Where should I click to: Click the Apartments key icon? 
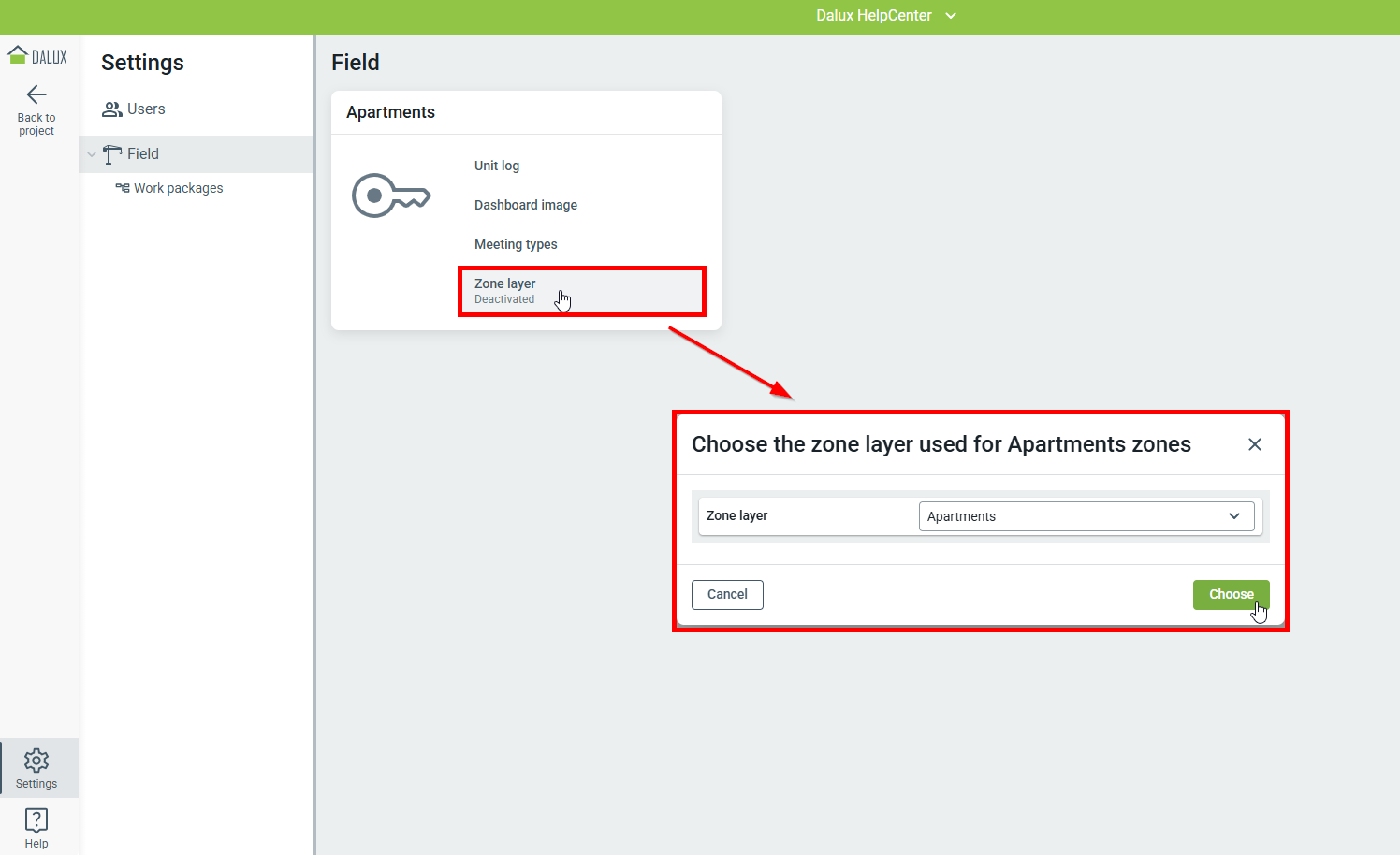tap(390, 196)
